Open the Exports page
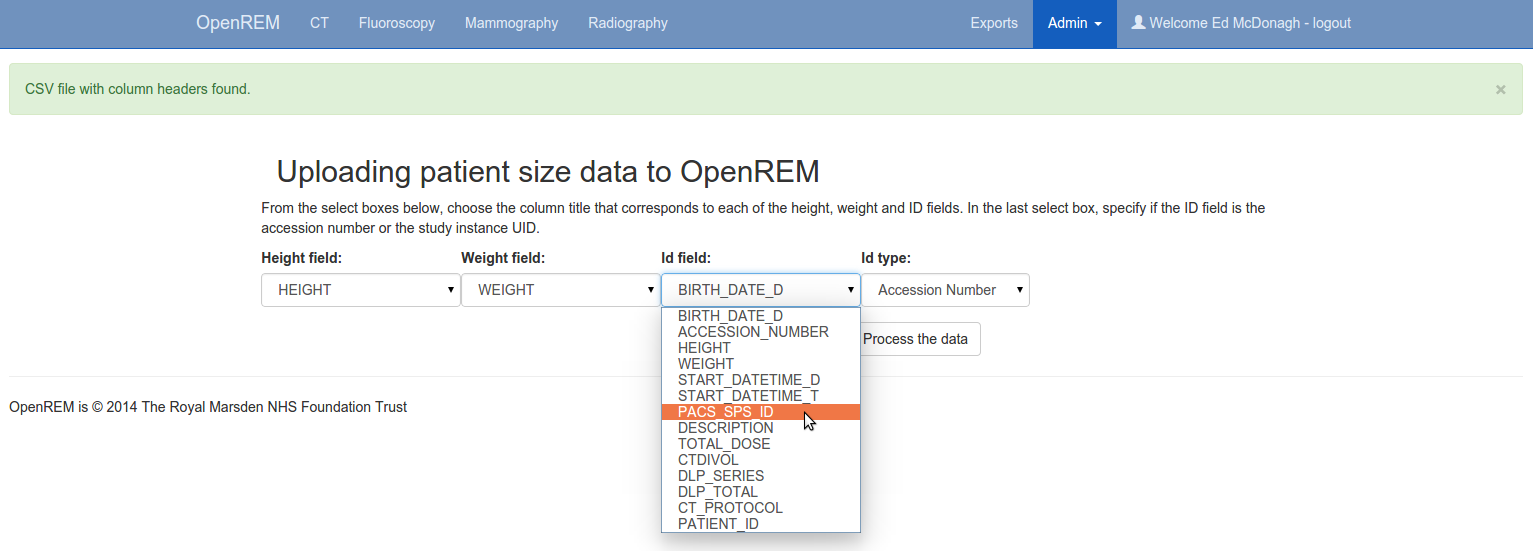Viewport: 1533px width, 551px height. click(x=994, y=23)
